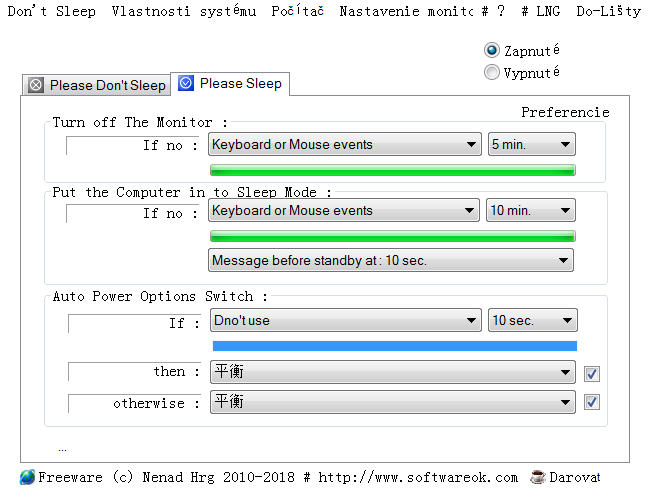Click the 'then :' label field
The image size is (649, 503).
click(x=134, y=371)
